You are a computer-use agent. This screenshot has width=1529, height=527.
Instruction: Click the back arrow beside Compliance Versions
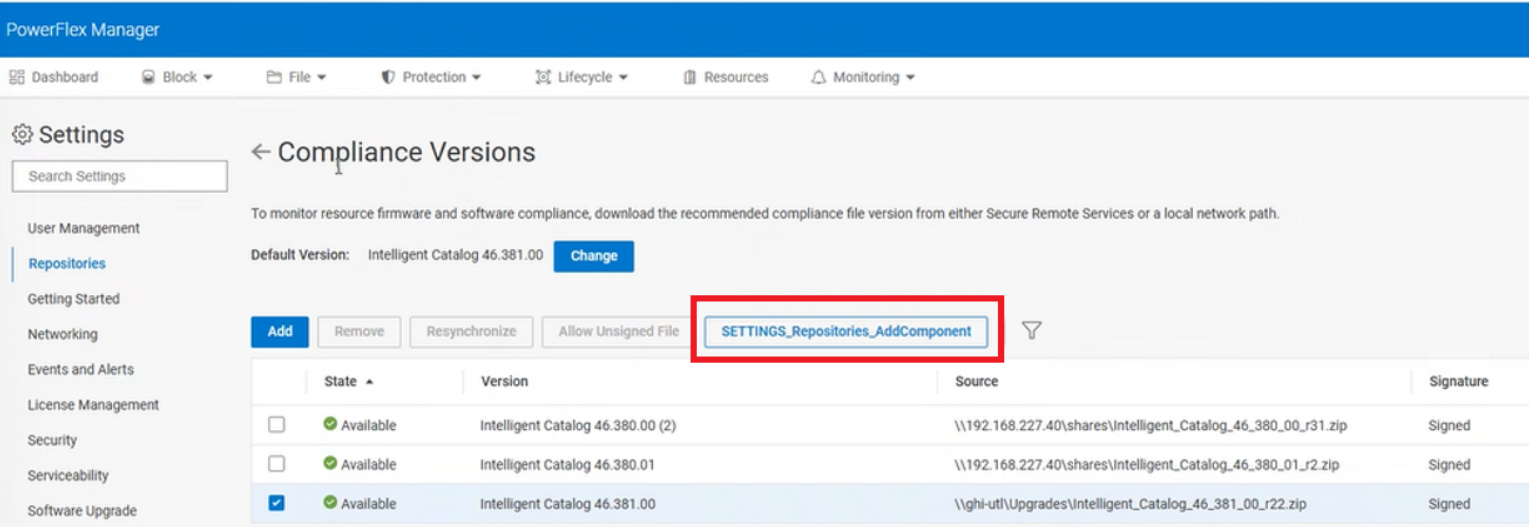tap(260, 152)
